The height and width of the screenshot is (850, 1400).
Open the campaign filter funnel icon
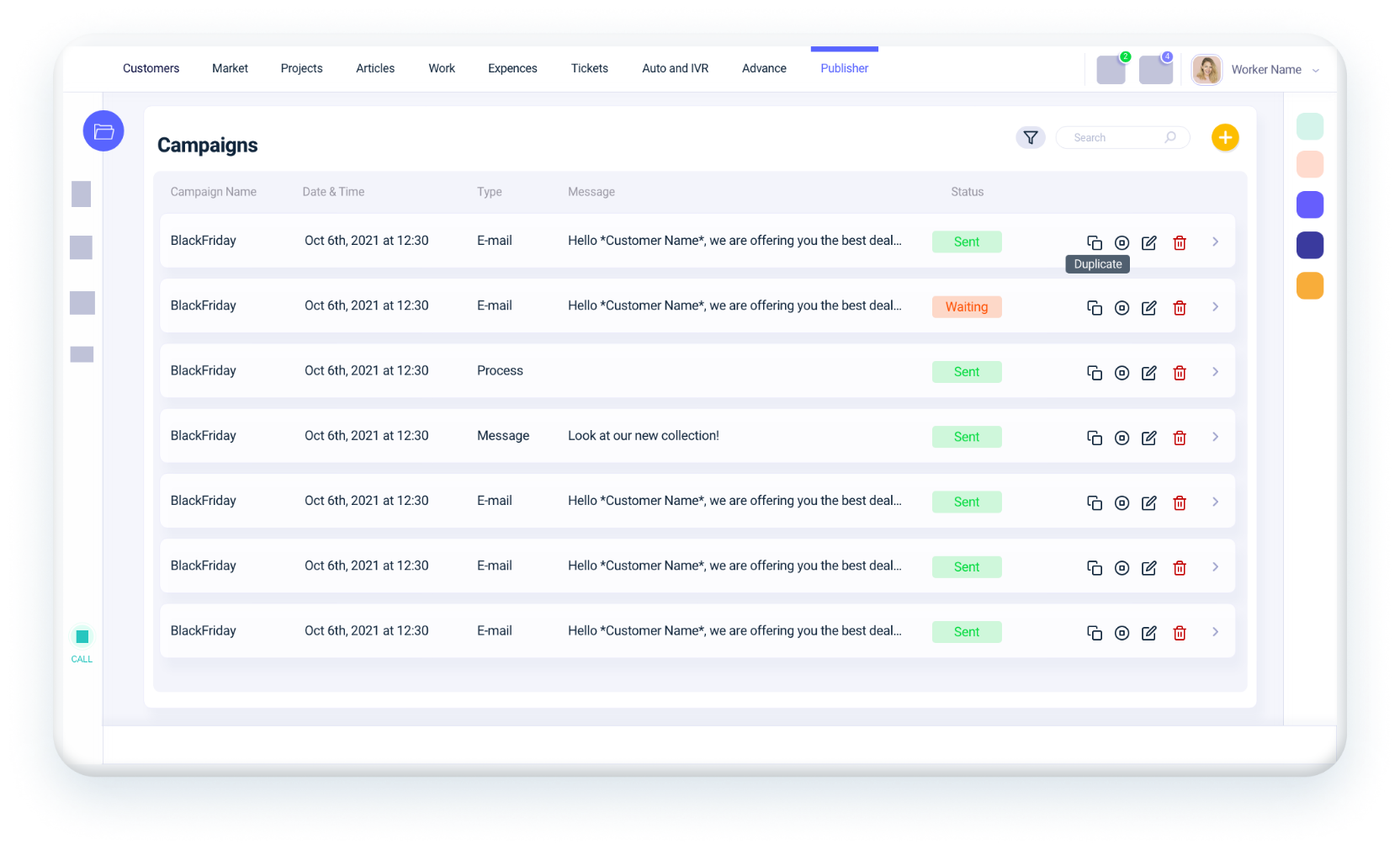click(1030, 137)
